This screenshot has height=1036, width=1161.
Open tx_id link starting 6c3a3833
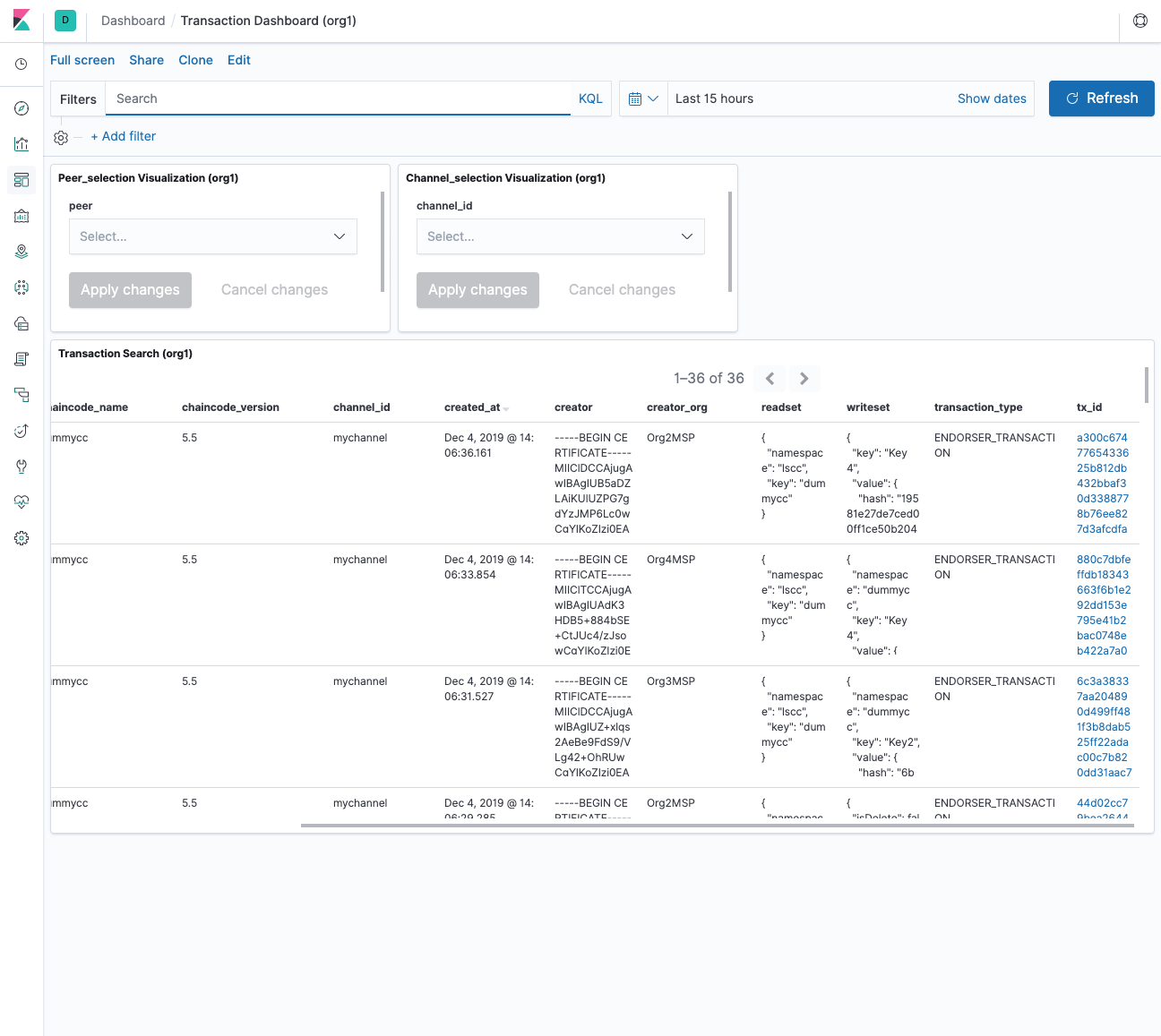(1104, 727)
